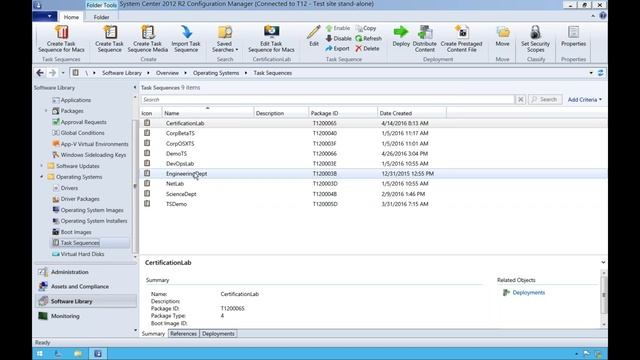Screen dimensions: 640x360
Task: Click the Search button
Action: pyautogui.click(x=545, y=100)
